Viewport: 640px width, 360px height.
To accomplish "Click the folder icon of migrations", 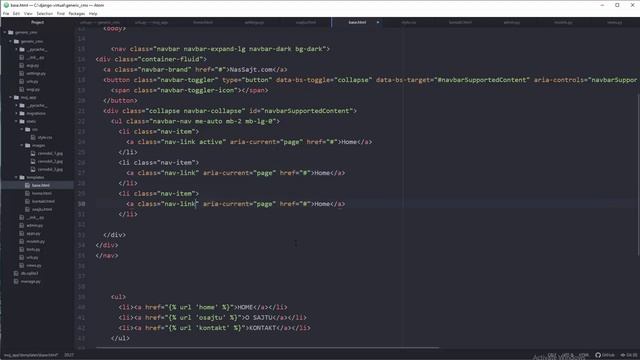I will 22,113.
